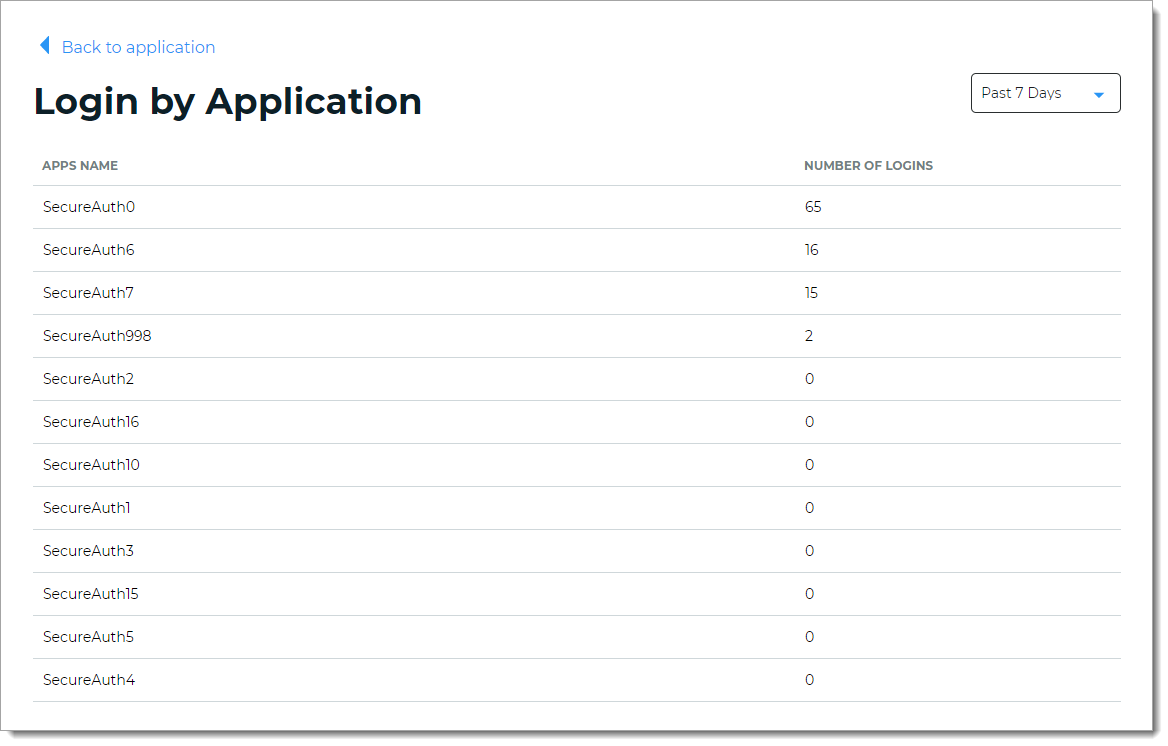This screenshot has height=746, width=1168.
Task: Click on the SecureAuth3 entry
Action: coord(88,551)
